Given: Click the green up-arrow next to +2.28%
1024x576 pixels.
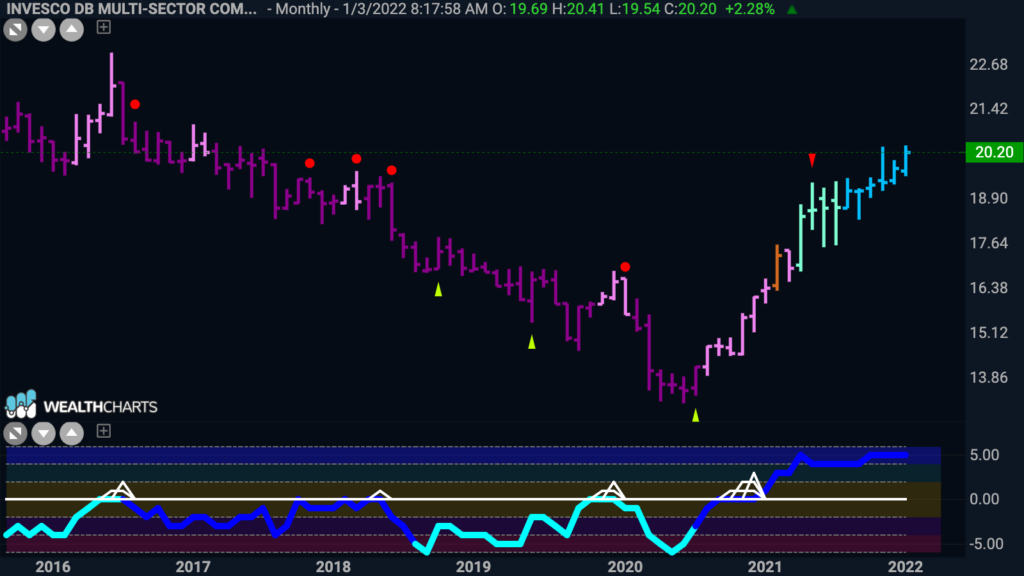Looking at the screenshot, I should [792, 10].
